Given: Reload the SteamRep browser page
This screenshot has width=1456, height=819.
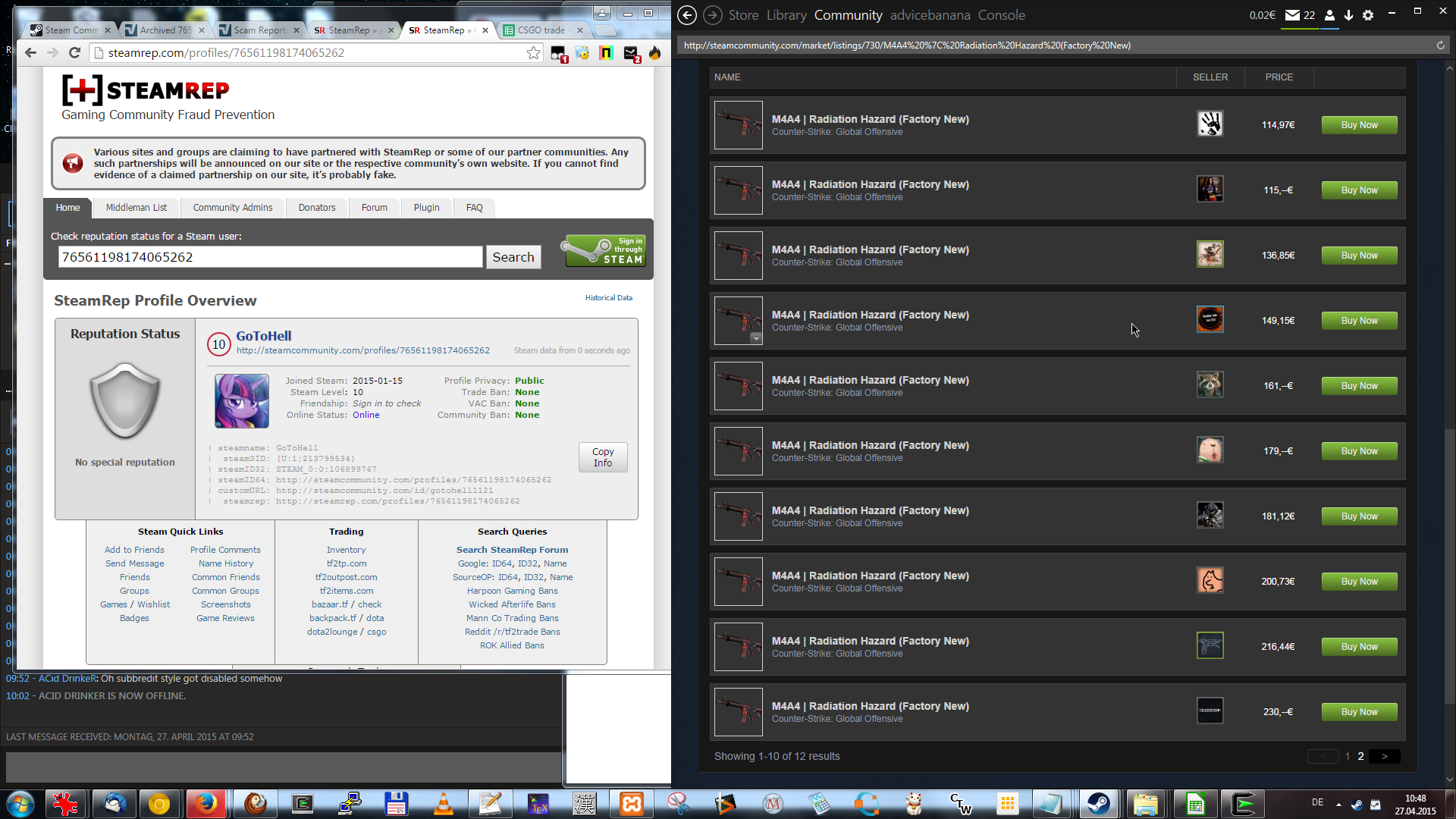Looking at the screenshot, I should pyautogui.click(x=74, y=53).
